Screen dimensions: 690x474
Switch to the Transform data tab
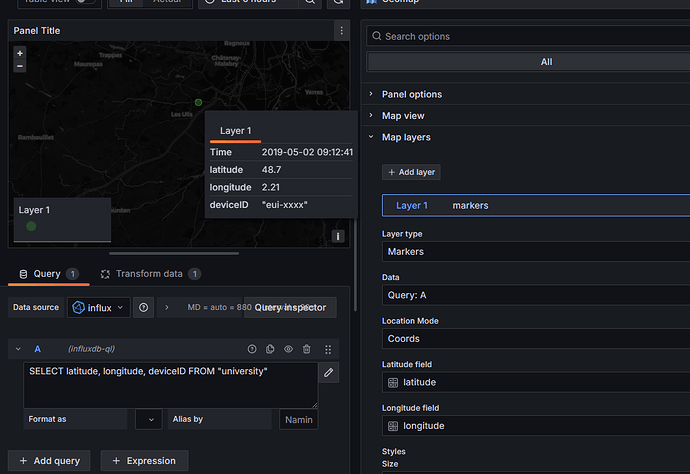(x=150, y=274)
